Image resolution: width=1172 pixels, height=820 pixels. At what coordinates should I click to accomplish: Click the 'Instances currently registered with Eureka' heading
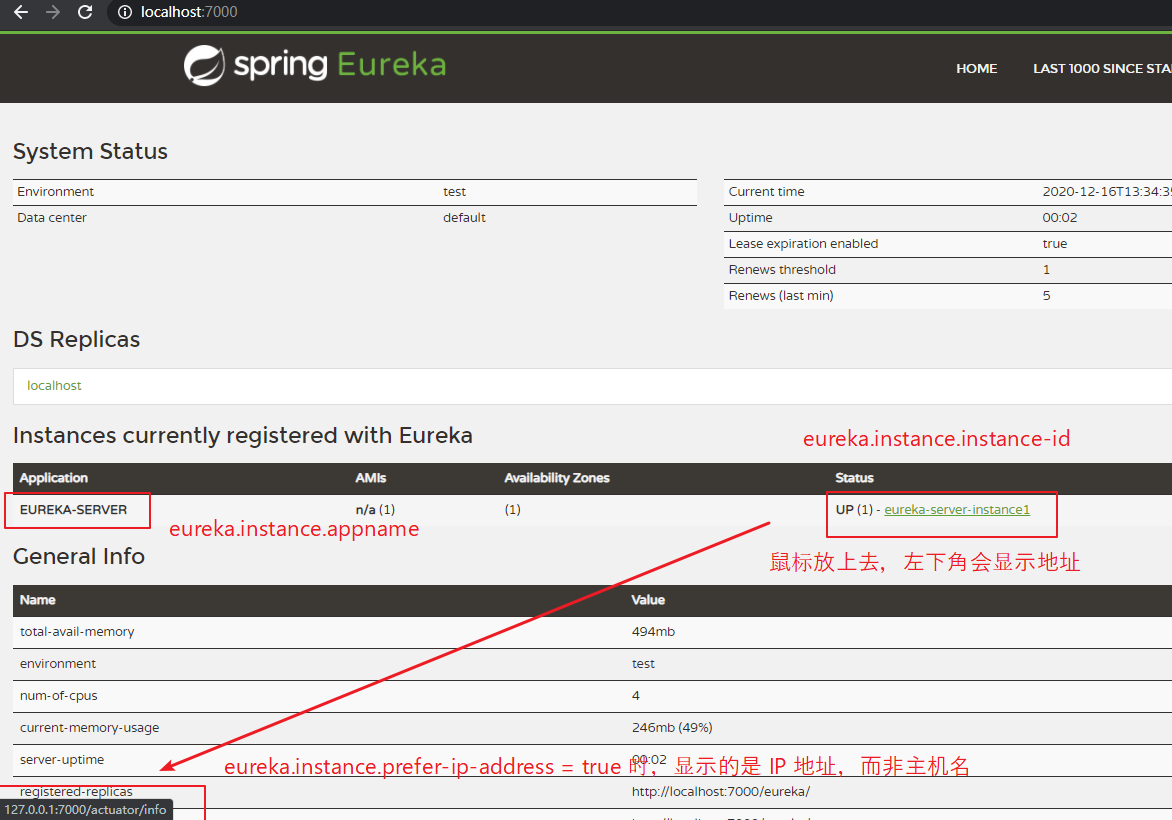(x=243, y=437)
